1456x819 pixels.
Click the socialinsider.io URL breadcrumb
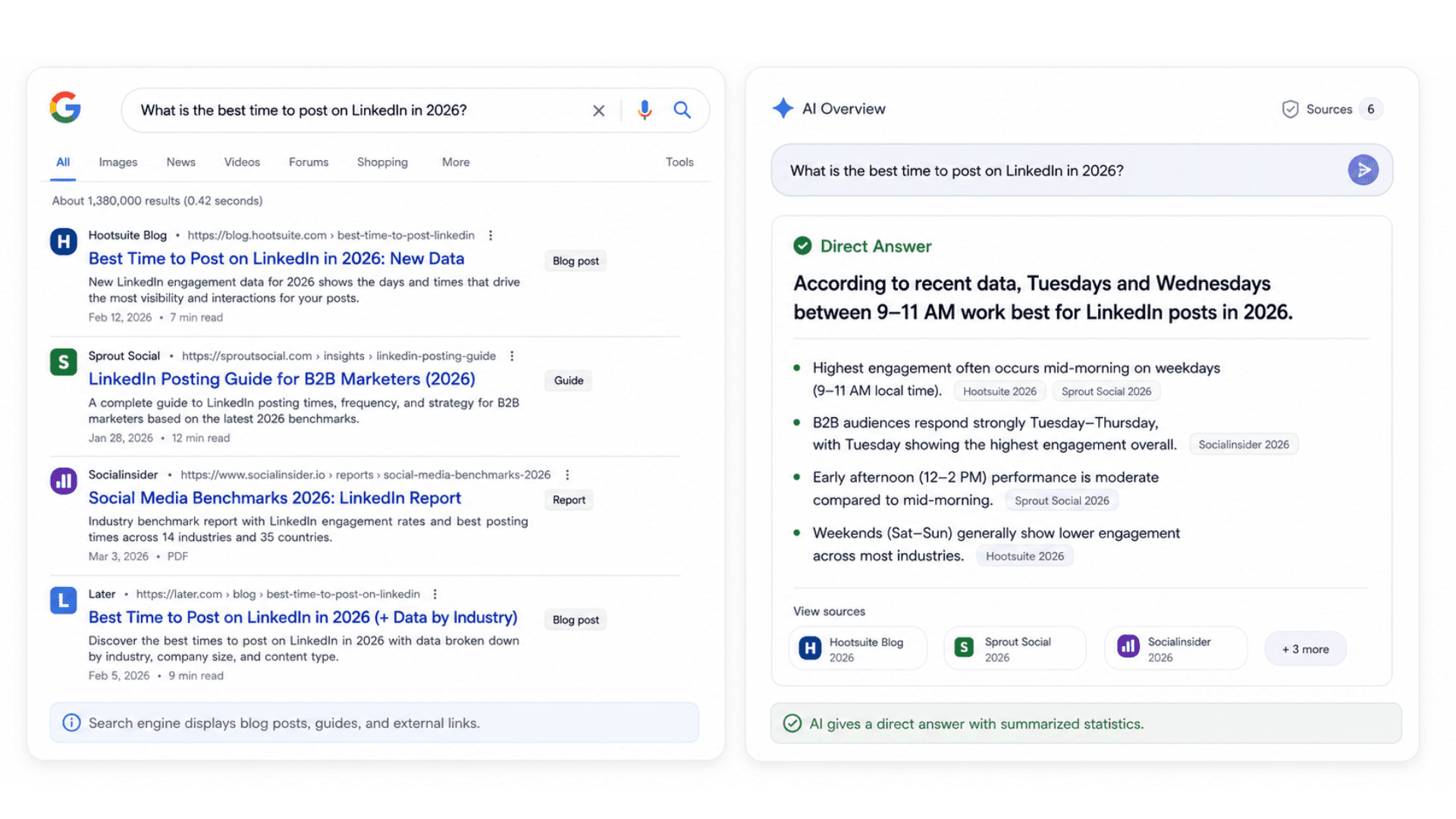[366, 475]
